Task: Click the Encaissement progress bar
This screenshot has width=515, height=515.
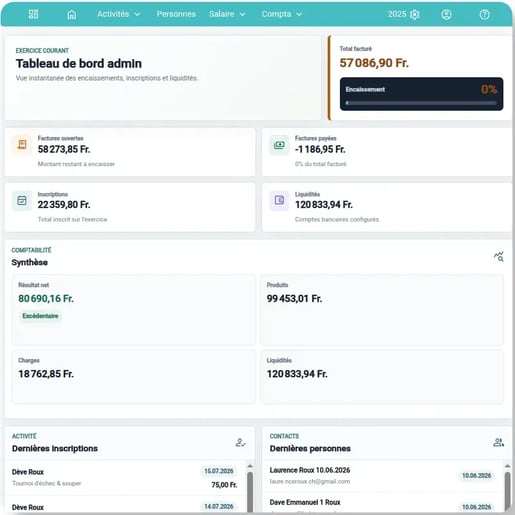Action: coord(421,103)
